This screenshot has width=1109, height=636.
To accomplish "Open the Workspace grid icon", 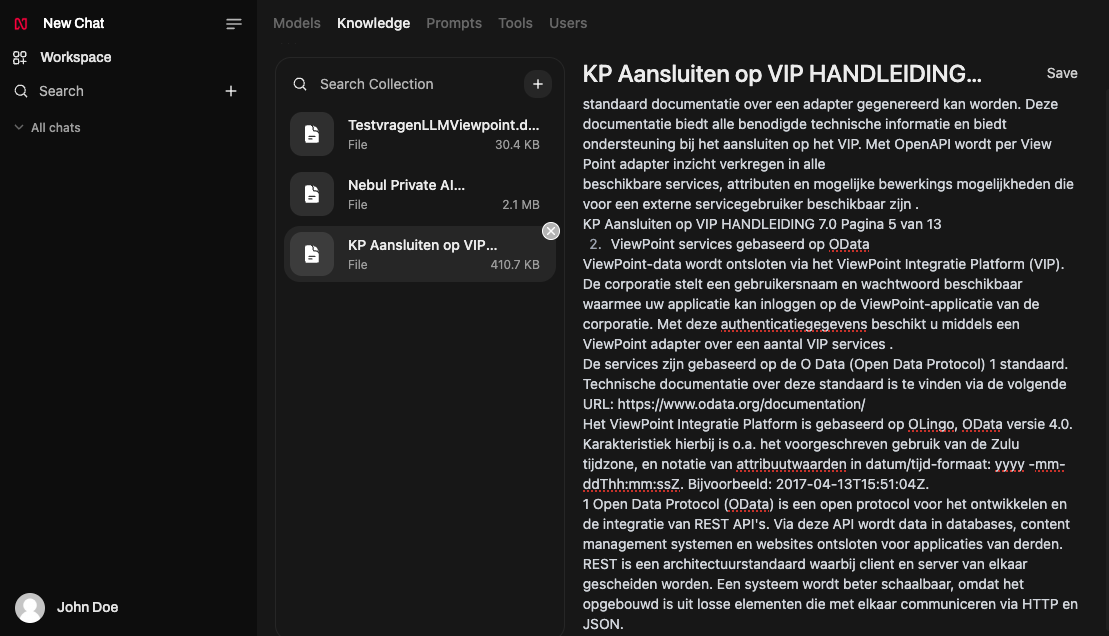I will (20, 57).
